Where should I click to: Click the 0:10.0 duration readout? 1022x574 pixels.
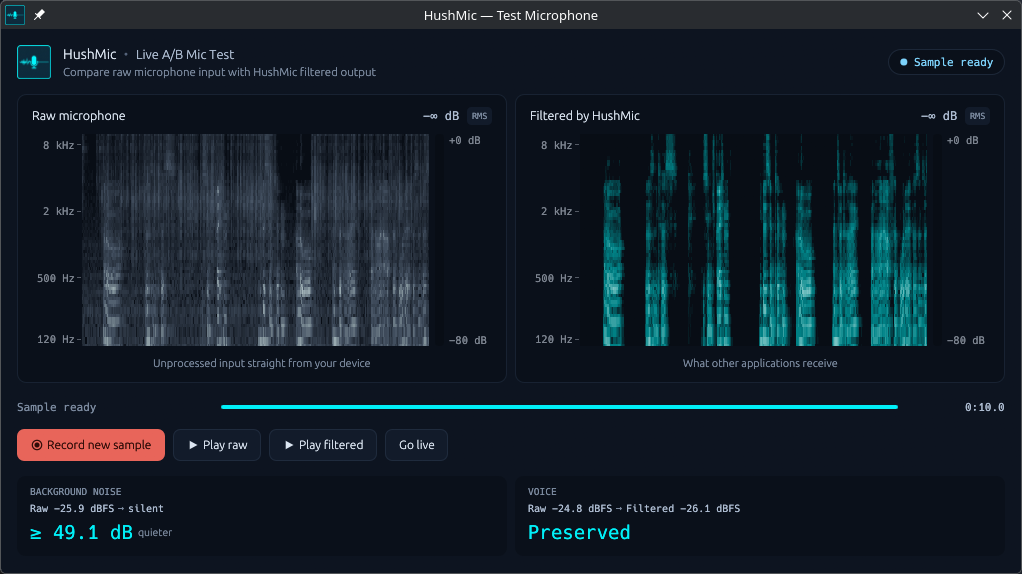(984, 407)
